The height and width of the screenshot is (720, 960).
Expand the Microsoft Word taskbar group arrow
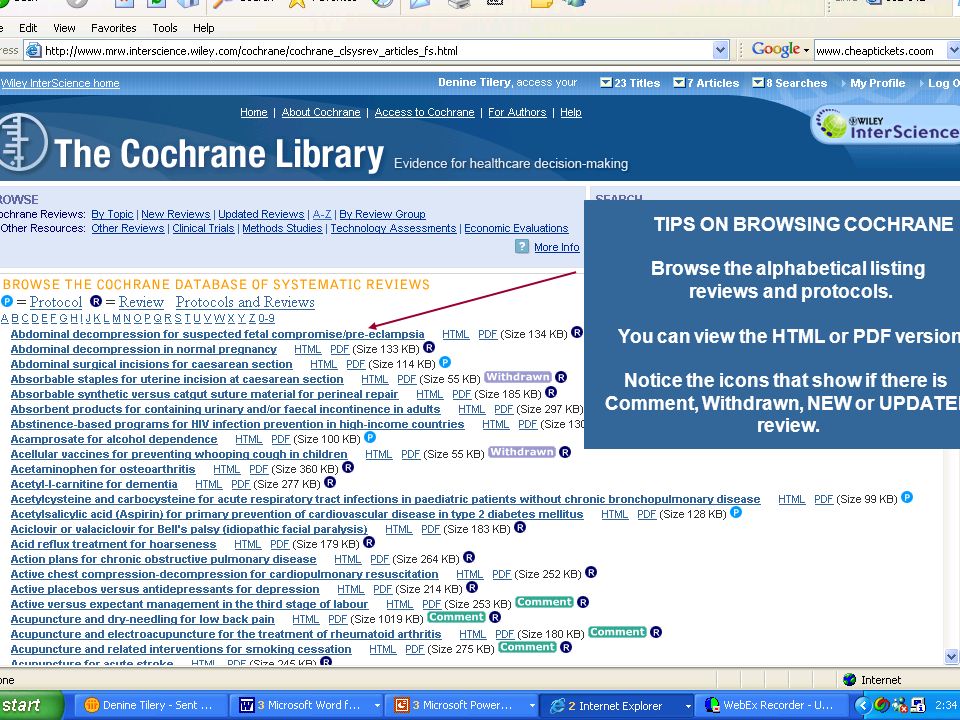coord(377,705)
